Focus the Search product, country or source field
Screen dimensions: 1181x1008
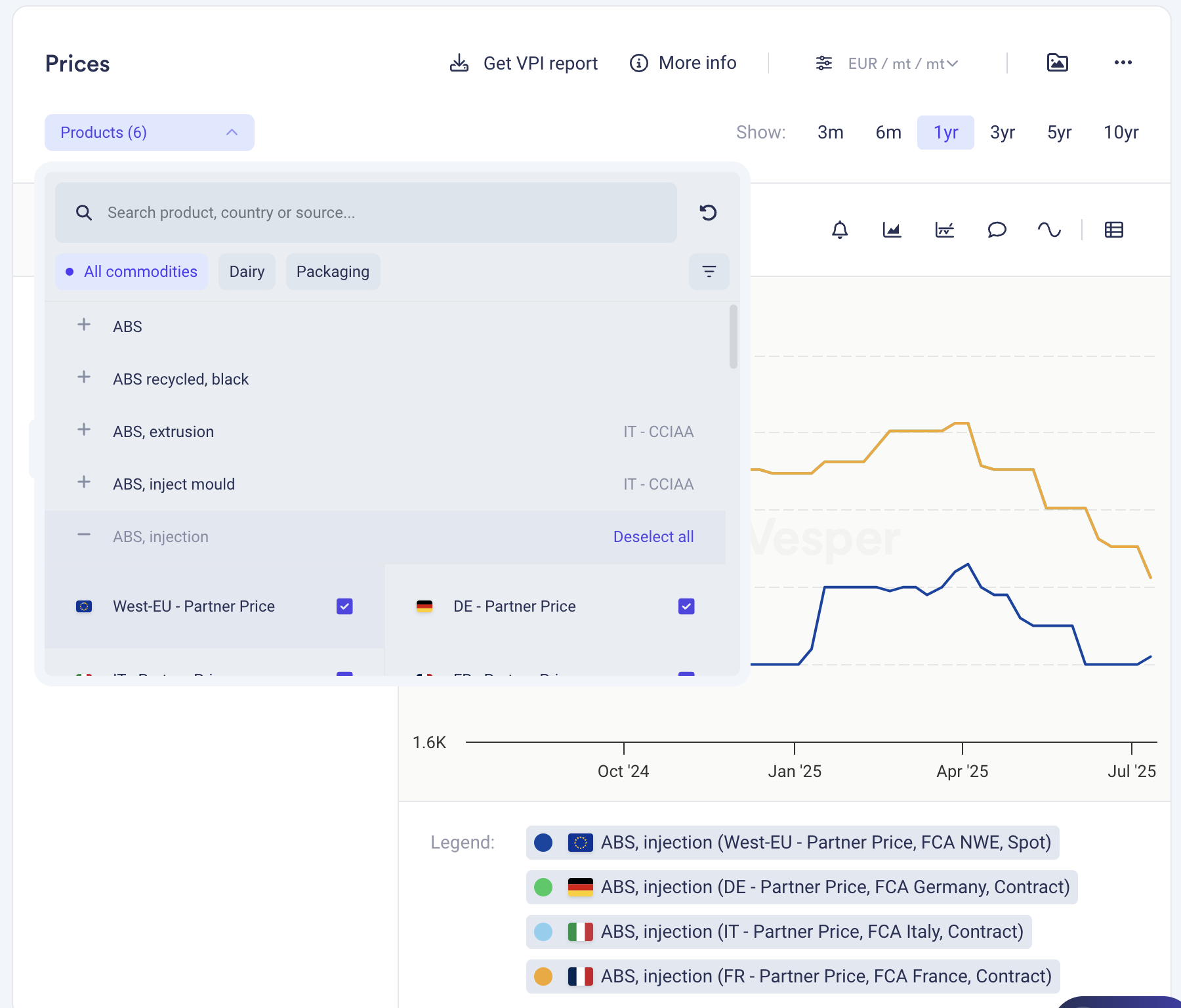click(x=366, y=213)
